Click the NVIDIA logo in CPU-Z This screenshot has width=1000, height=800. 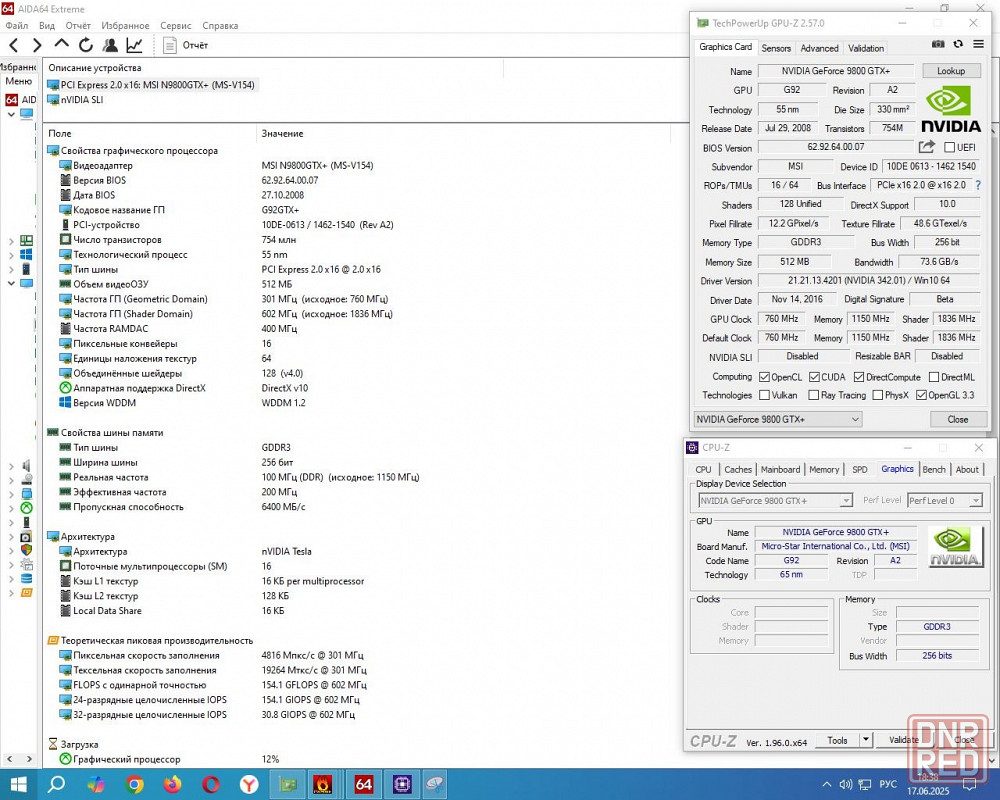[955, 547]
